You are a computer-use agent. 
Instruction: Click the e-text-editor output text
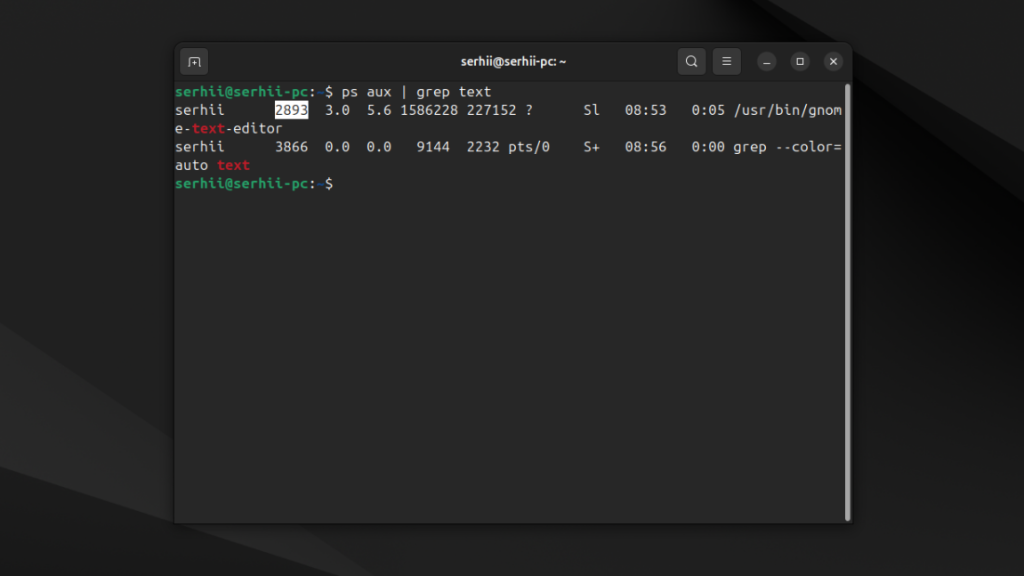click(229, 129)
